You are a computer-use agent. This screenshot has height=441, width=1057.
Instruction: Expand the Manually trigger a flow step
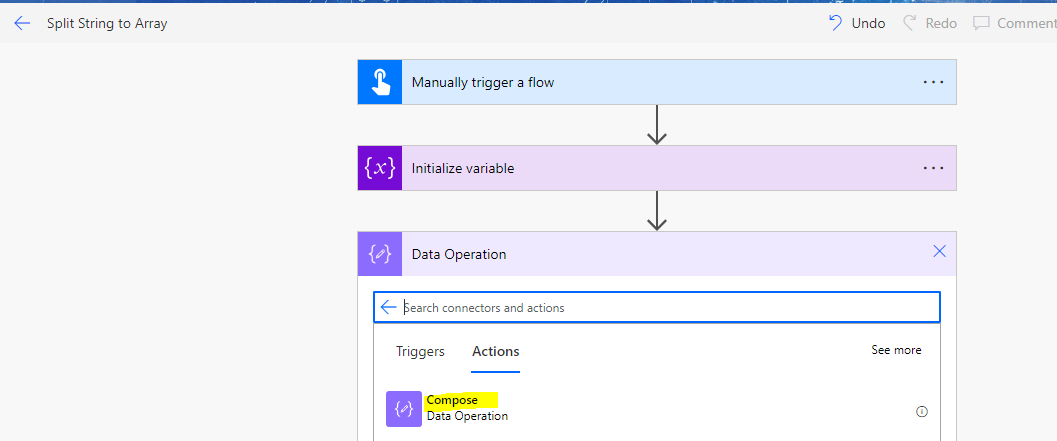pos(657,82)
